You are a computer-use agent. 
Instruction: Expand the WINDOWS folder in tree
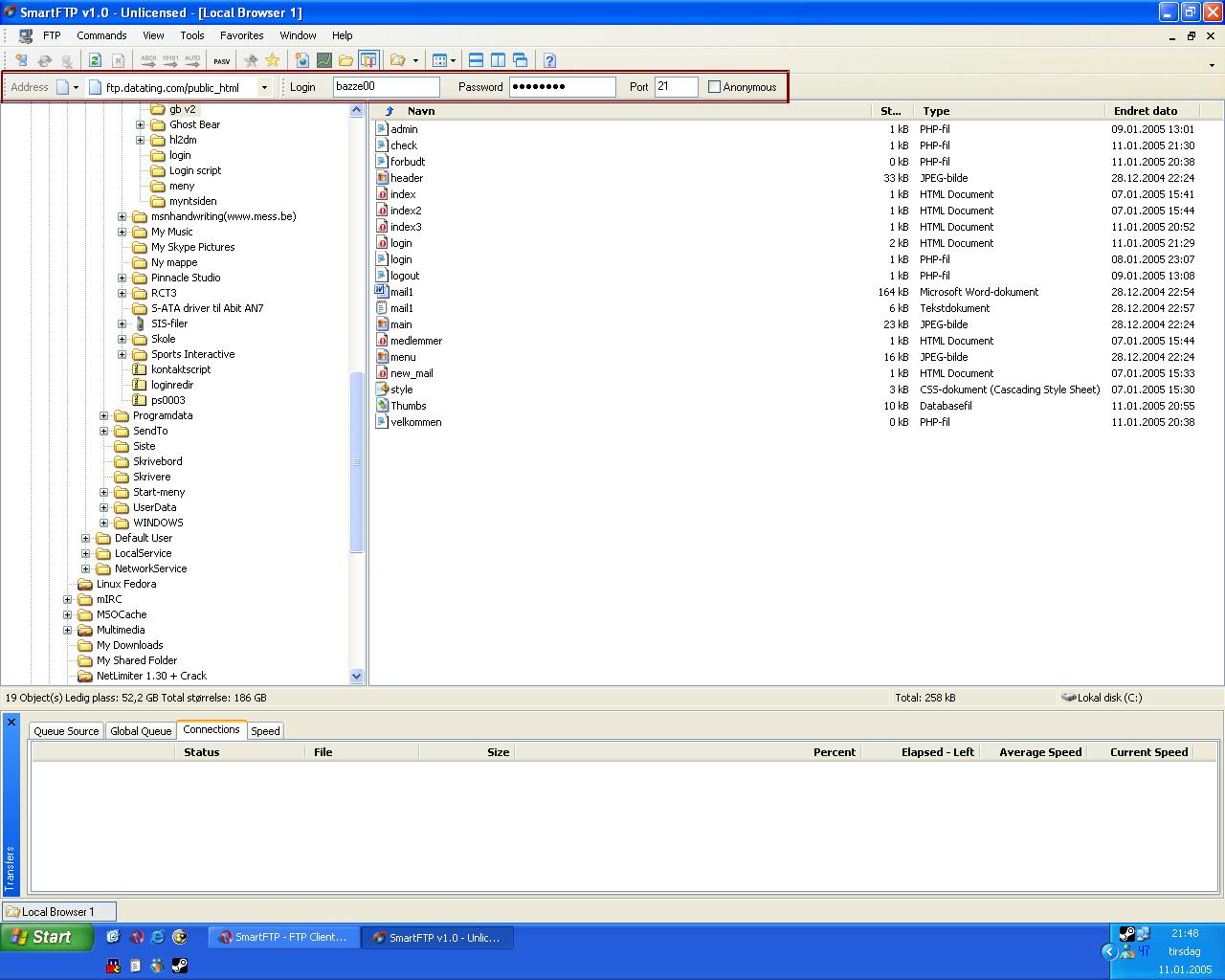103,523
